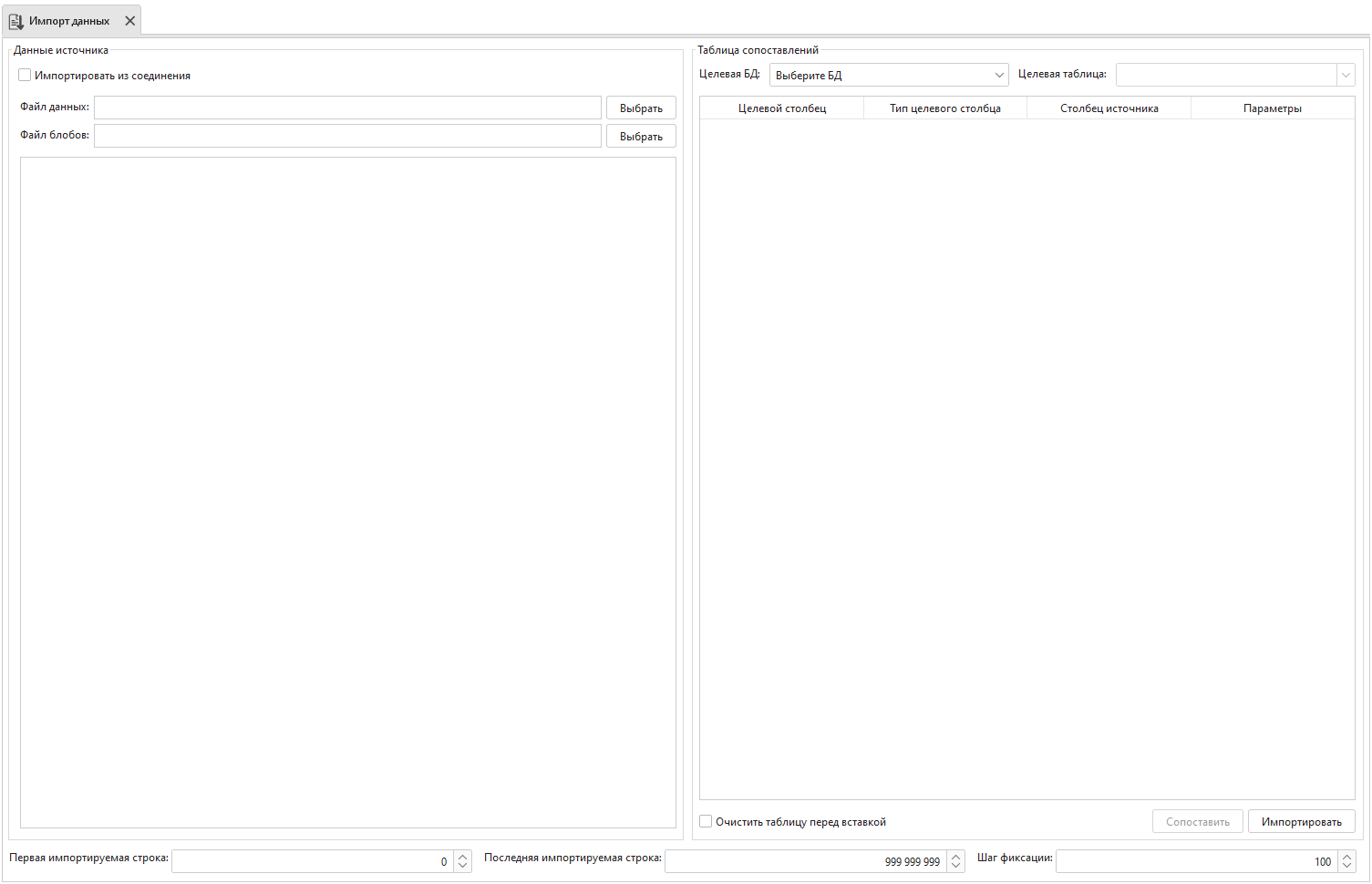Increase Первая импортируемая строка value
The image size is (1372, 884).
click(463, 857)
